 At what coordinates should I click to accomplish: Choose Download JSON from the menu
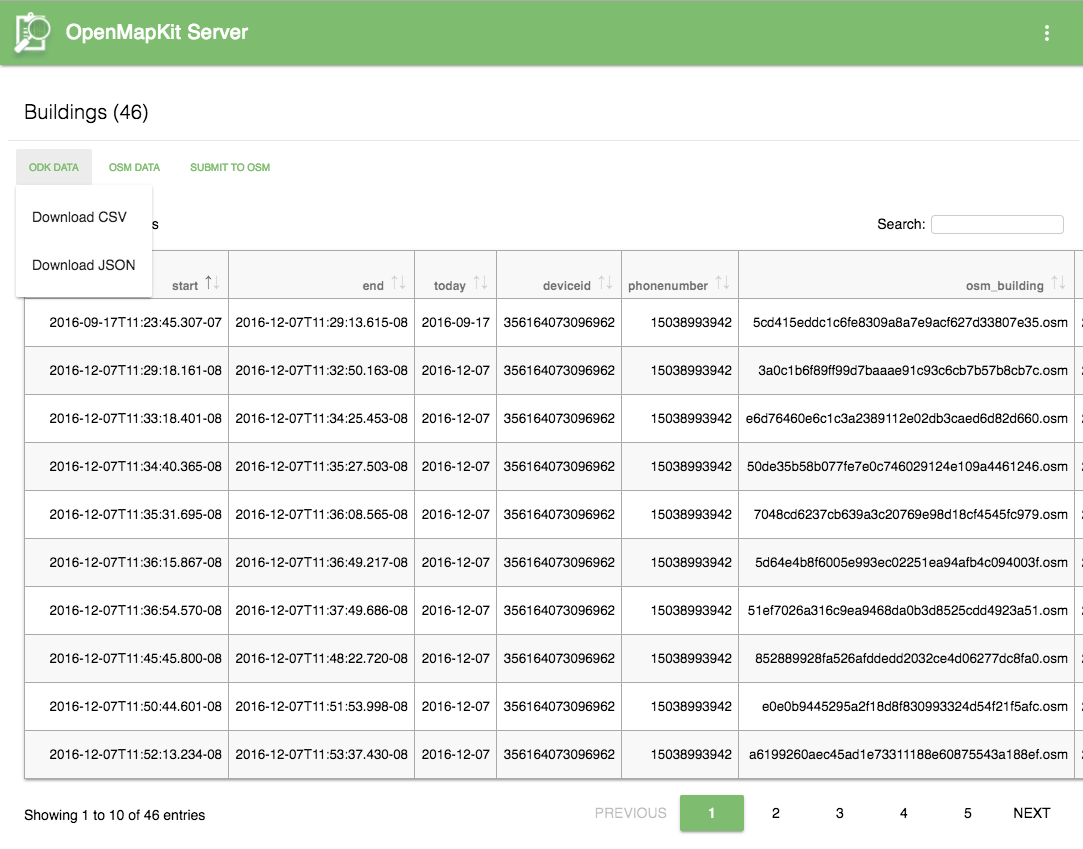pyautogui.click(x=84, y=265)
